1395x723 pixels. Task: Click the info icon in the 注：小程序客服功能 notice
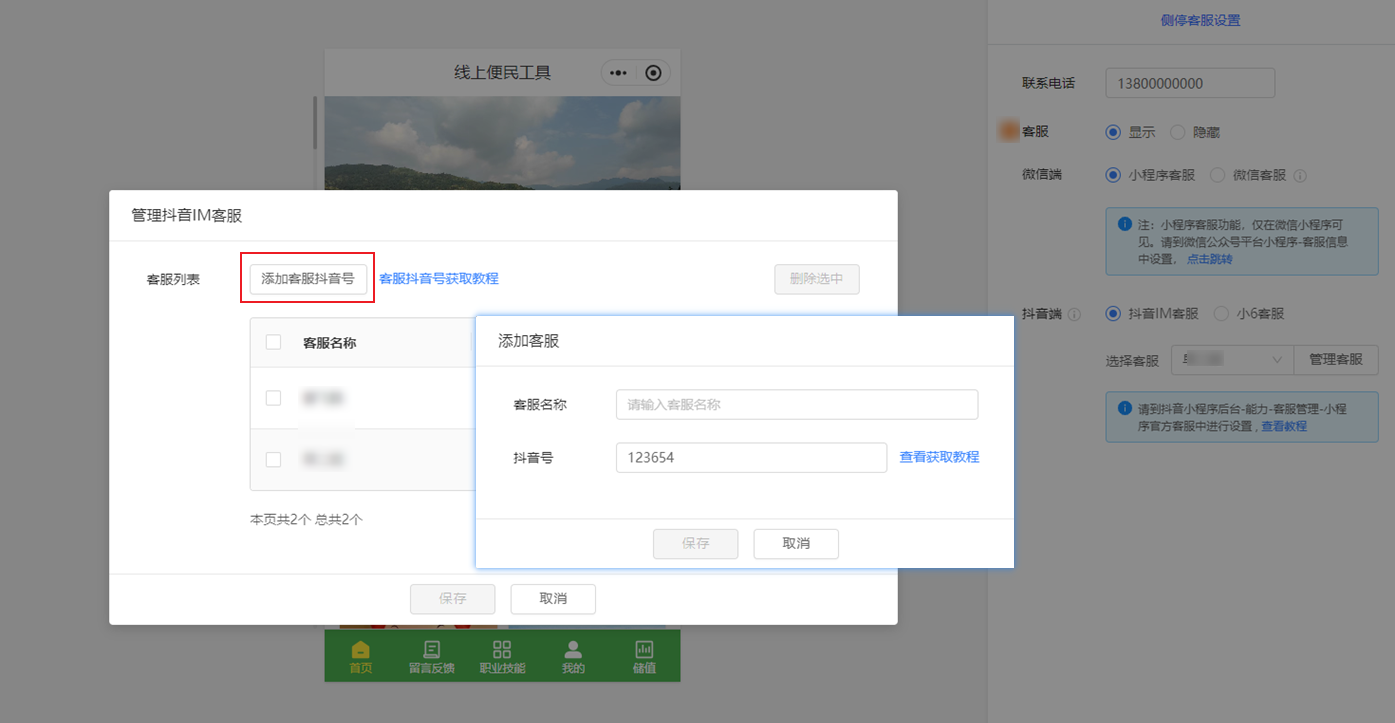click(x=1124, y=224)
